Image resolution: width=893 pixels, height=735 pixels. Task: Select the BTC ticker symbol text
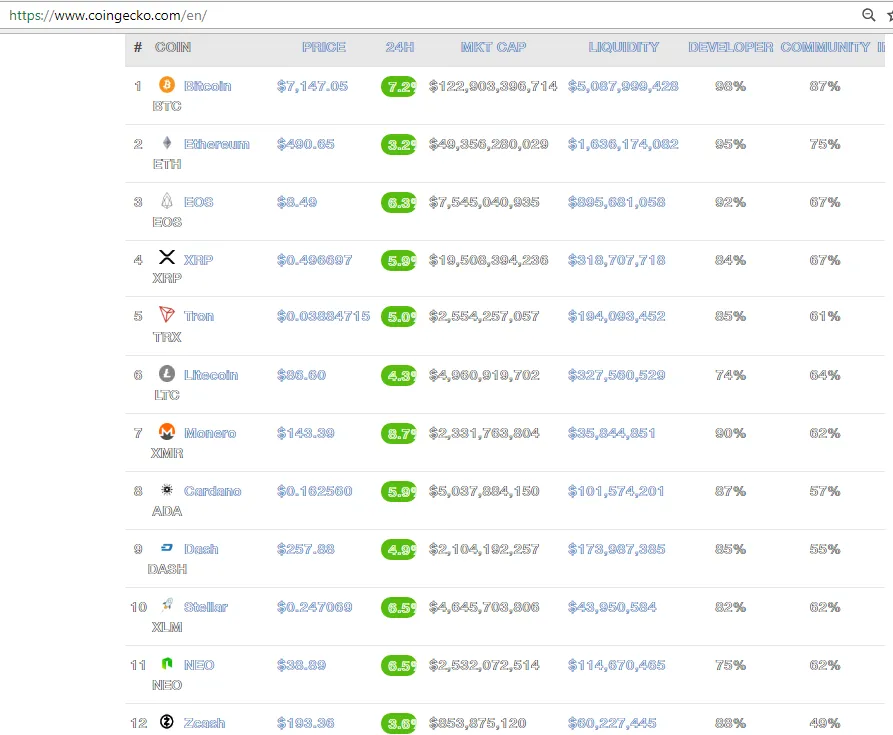[x=167, y=106]
